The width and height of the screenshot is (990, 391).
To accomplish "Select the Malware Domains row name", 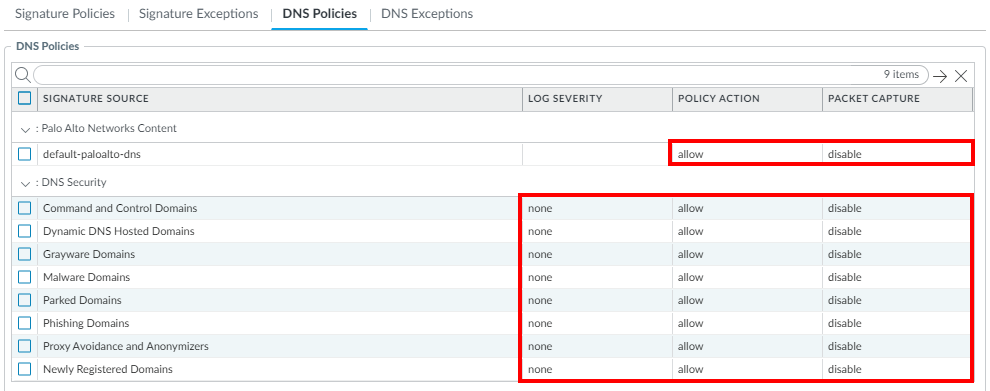I will (x=86, y=277).
